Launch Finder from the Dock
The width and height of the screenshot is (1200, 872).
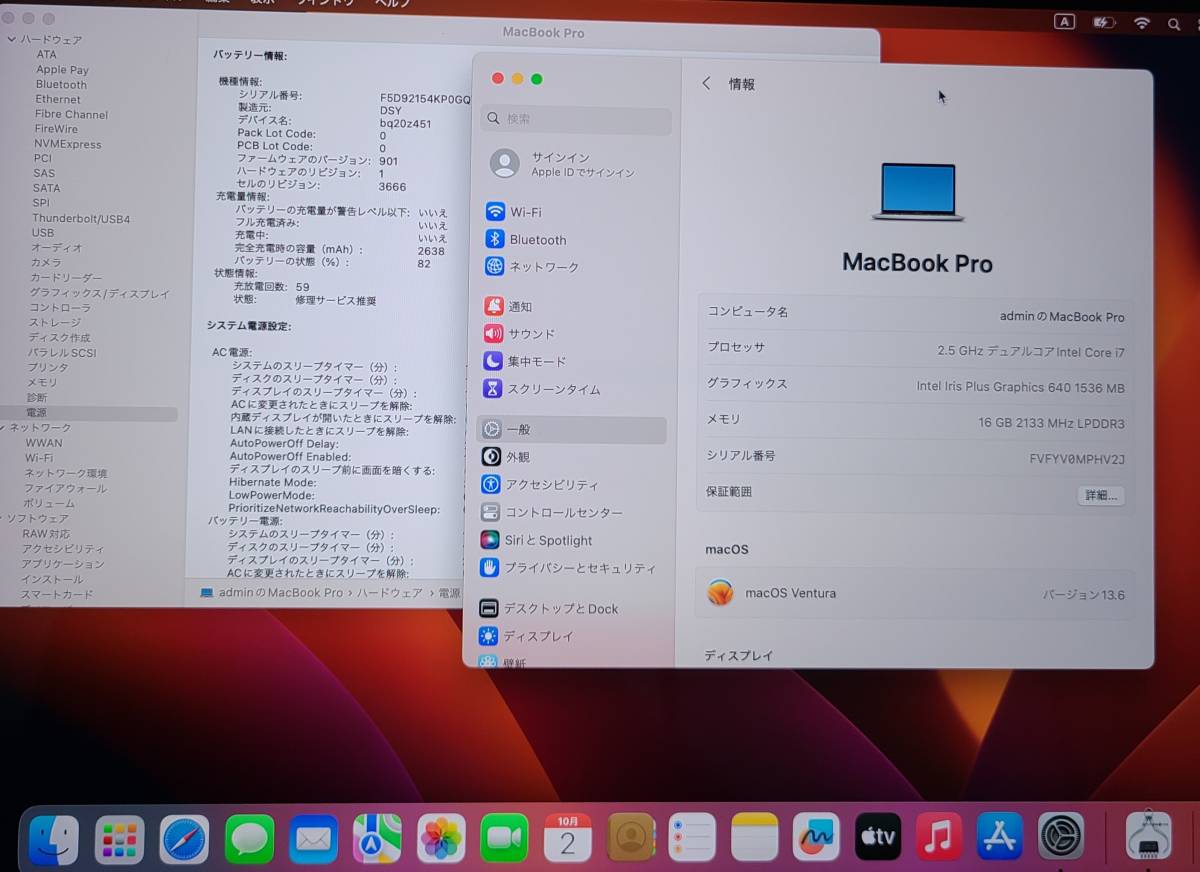click(x=54, y=839)
